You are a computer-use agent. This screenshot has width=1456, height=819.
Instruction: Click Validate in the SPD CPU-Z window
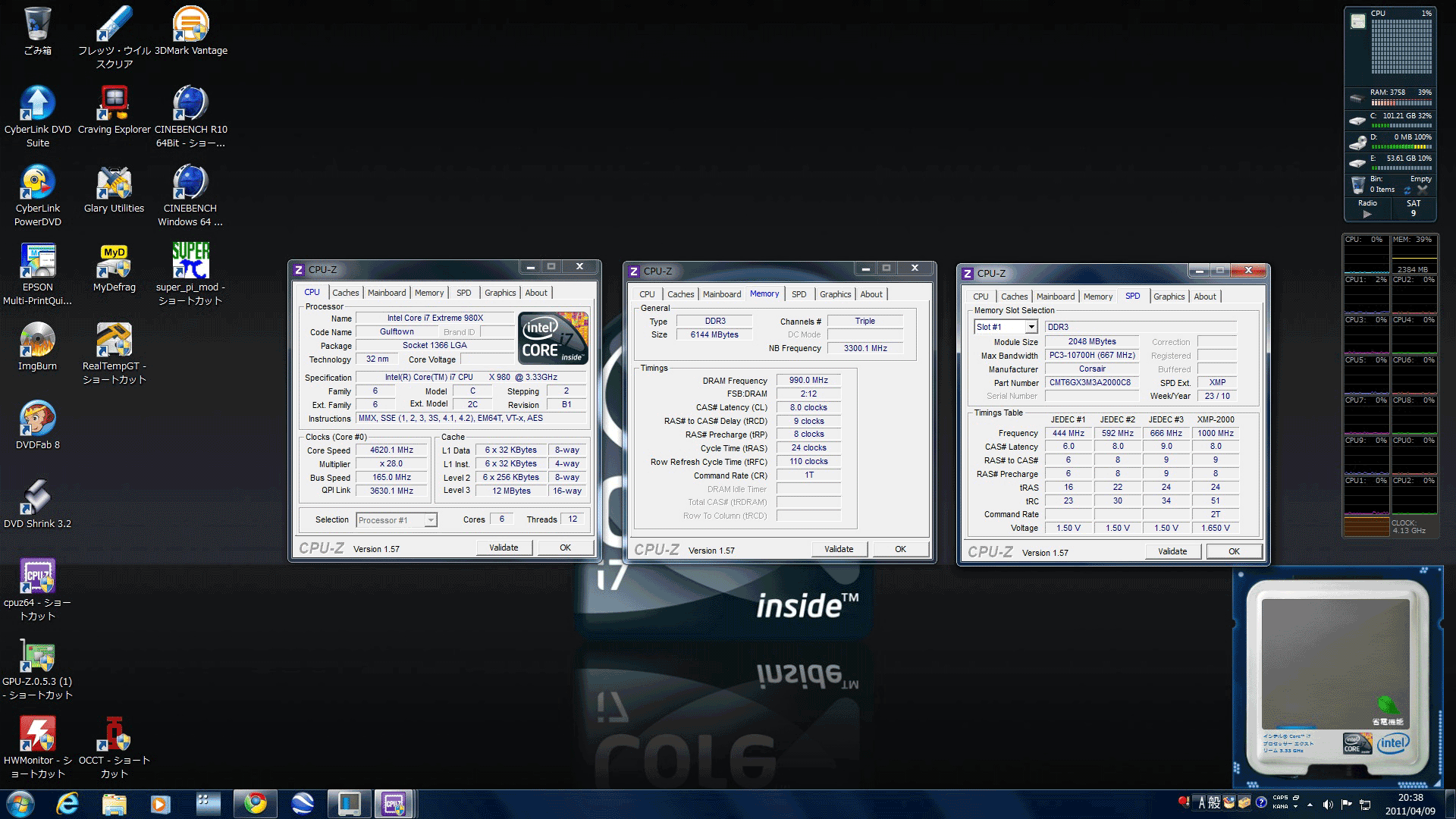pyautogui.click(x=1172, y=551)
